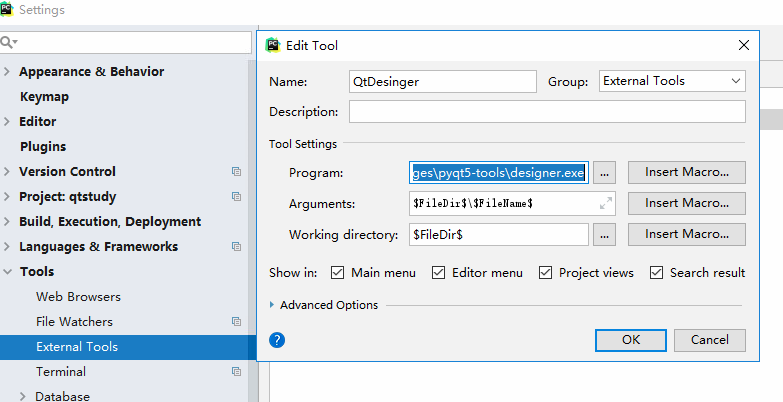Click the OK button
Viewport: 783px width, 402px height.
click(630, 340)
